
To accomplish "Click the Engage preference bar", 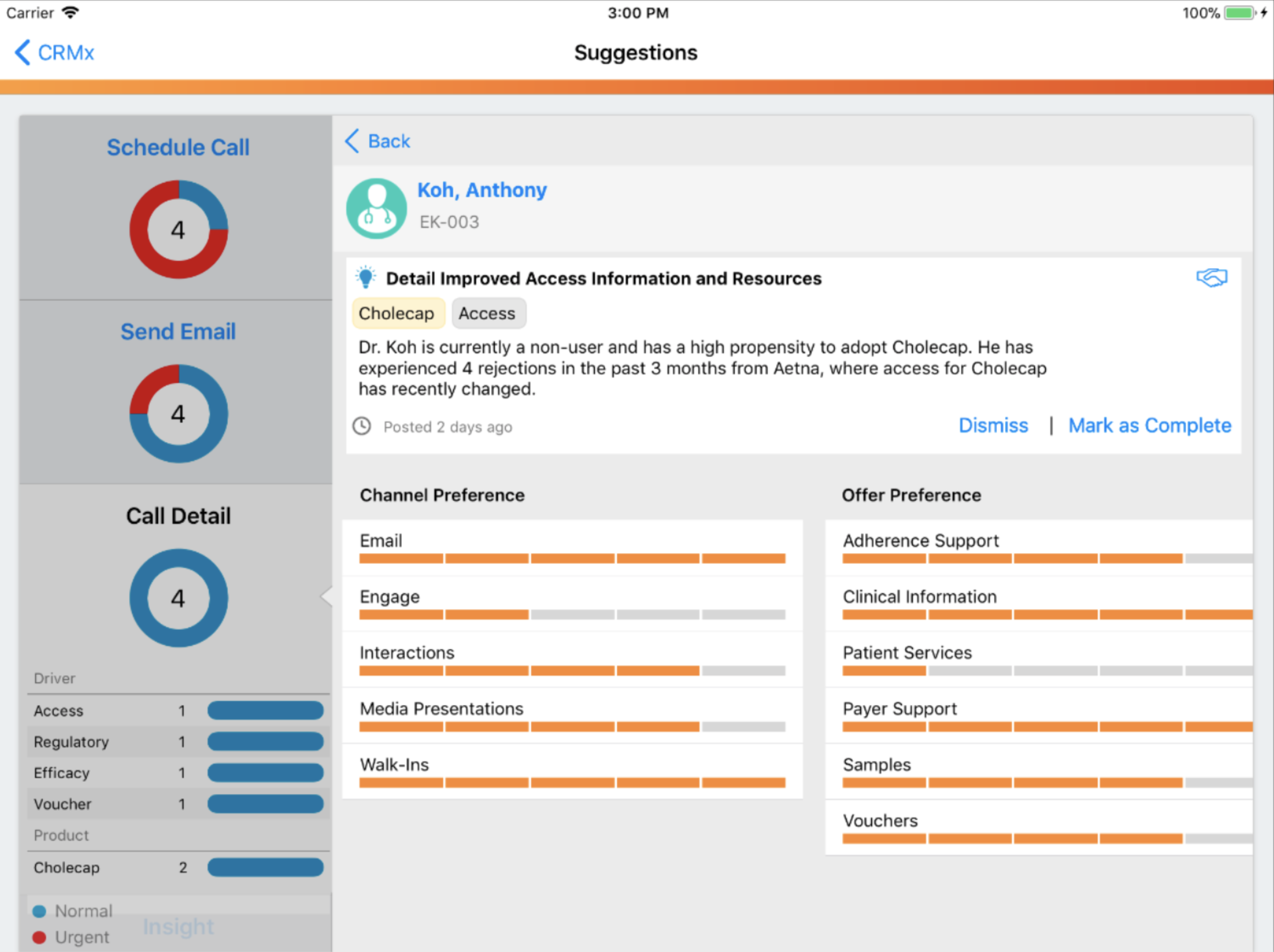I will click(x=571, y=614).
